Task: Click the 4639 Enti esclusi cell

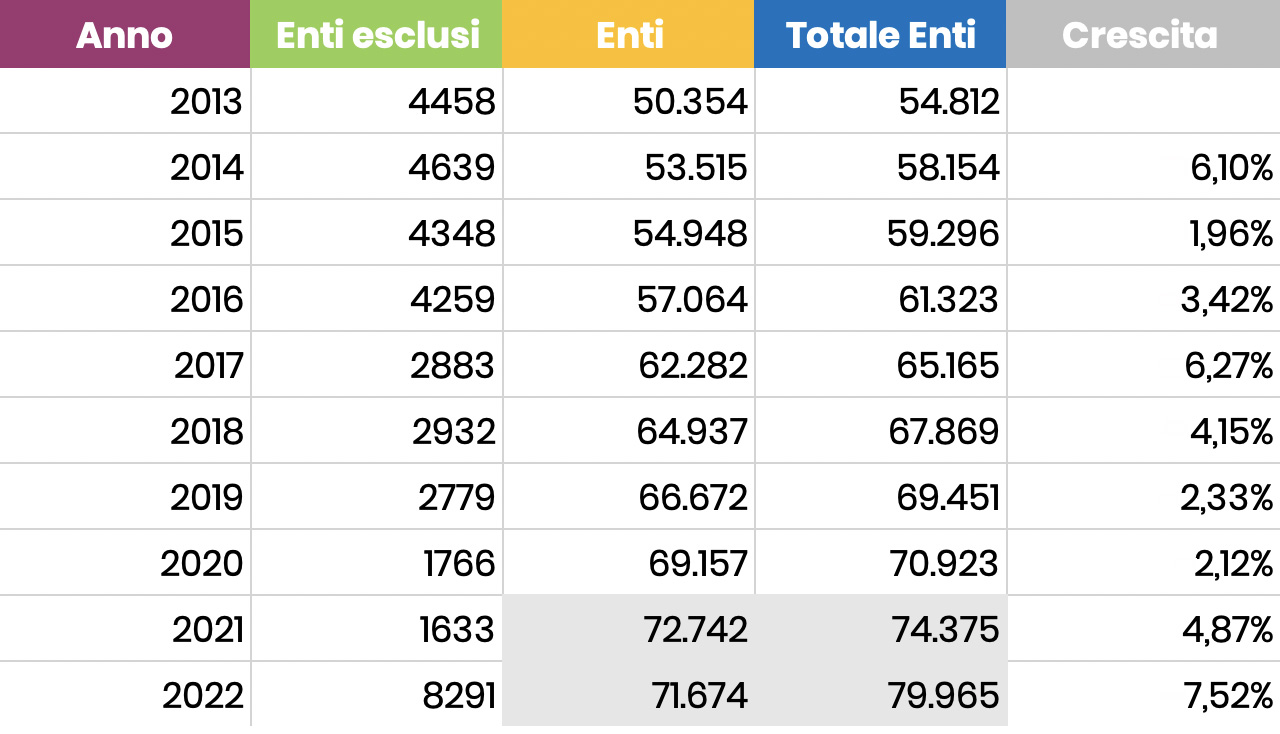Action: [x=451, y=168]
